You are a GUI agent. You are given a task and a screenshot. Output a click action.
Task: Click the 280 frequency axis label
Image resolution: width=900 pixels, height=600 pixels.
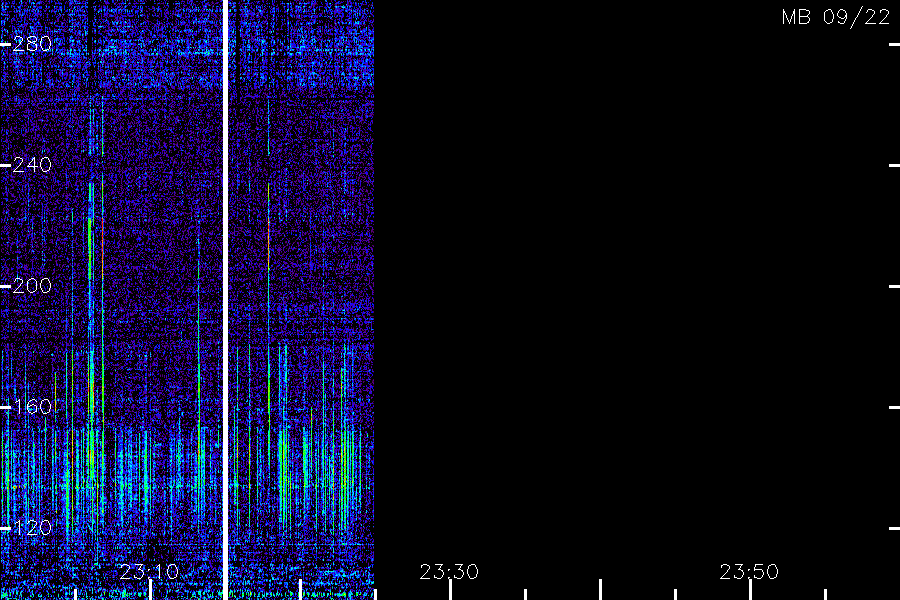click(32, 44)
